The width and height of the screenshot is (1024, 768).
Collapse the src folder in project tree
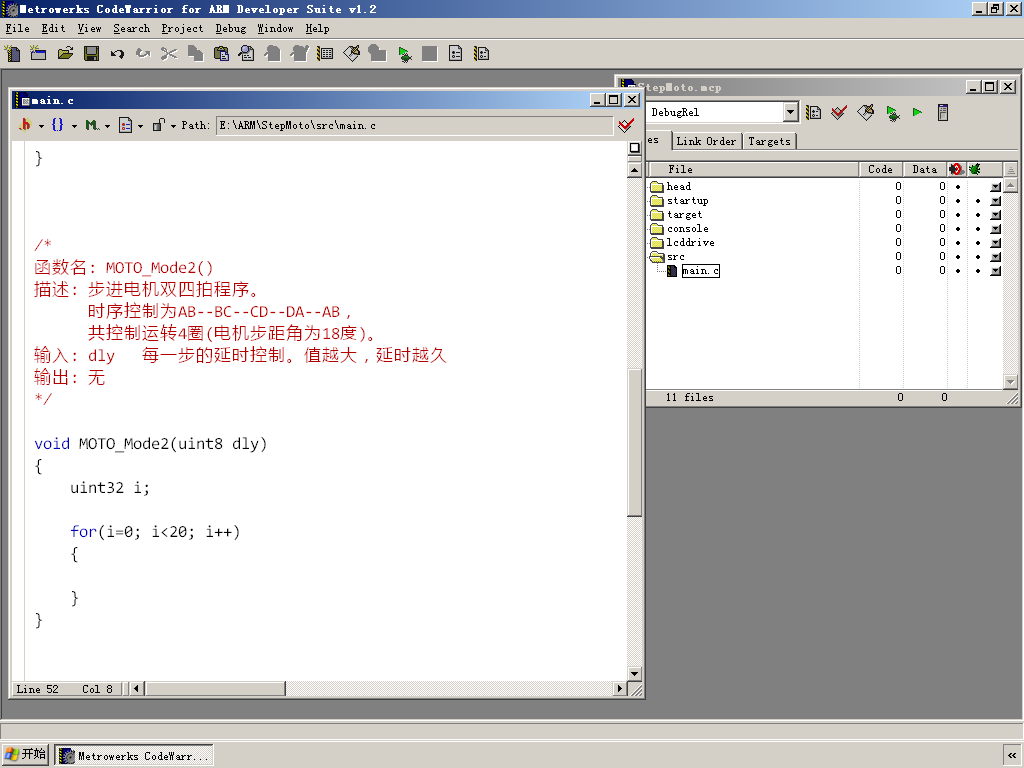658,257
